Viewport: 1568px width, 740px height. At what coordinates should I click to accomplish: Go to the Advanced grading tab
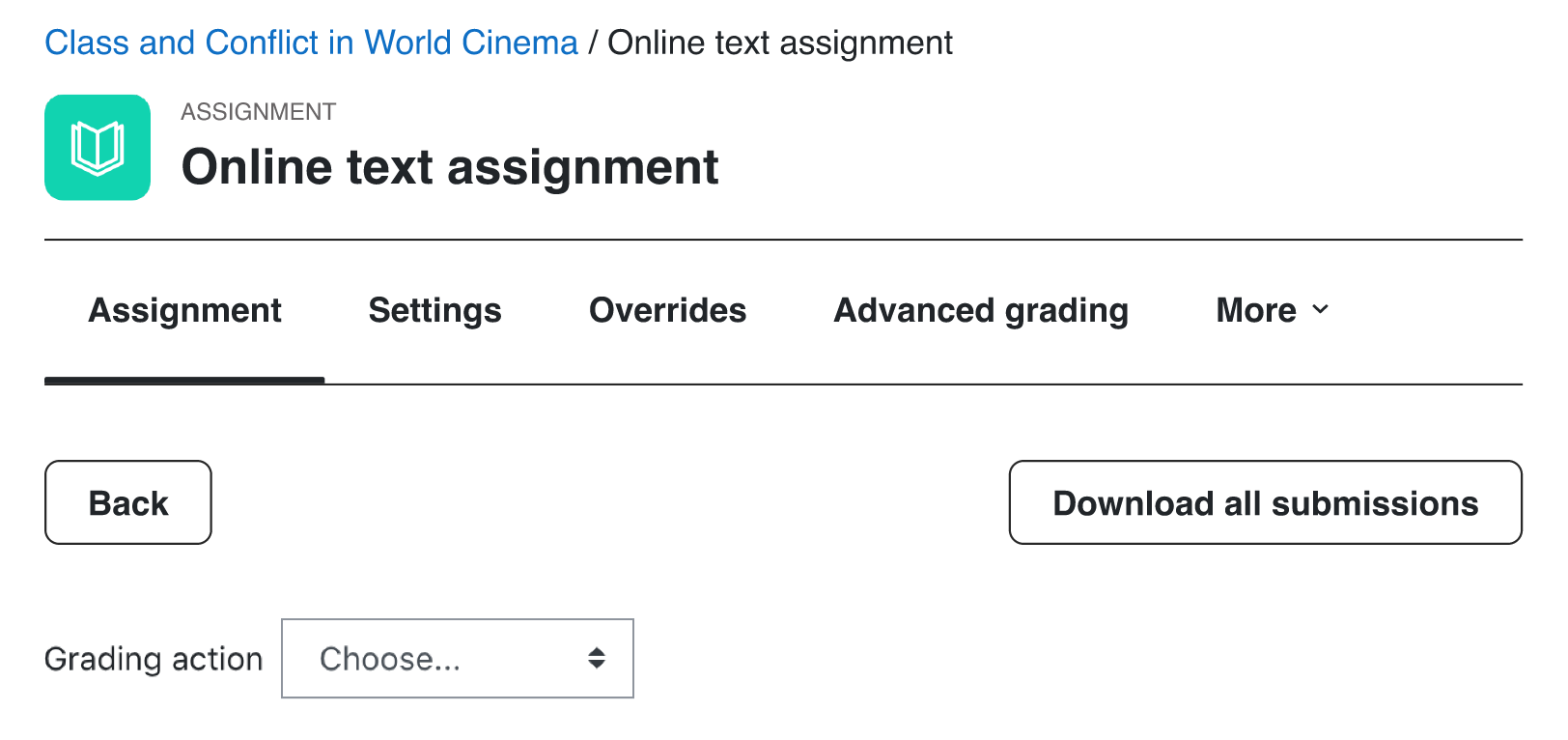(x=981, y=310)
